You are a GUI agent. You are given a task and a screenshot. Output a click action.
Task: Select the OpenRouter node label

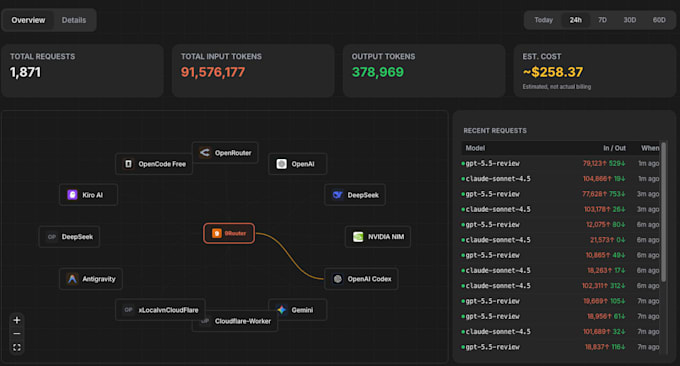point(233,153)
